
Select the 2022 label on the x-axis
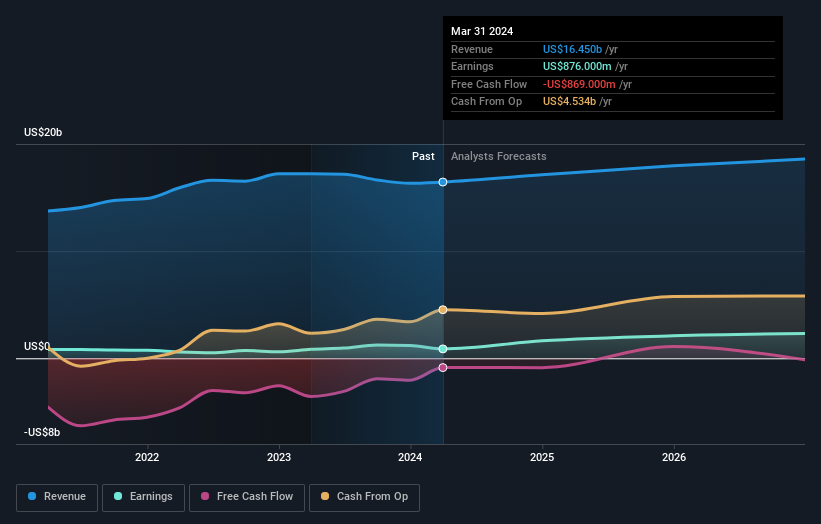coord(147,457)
